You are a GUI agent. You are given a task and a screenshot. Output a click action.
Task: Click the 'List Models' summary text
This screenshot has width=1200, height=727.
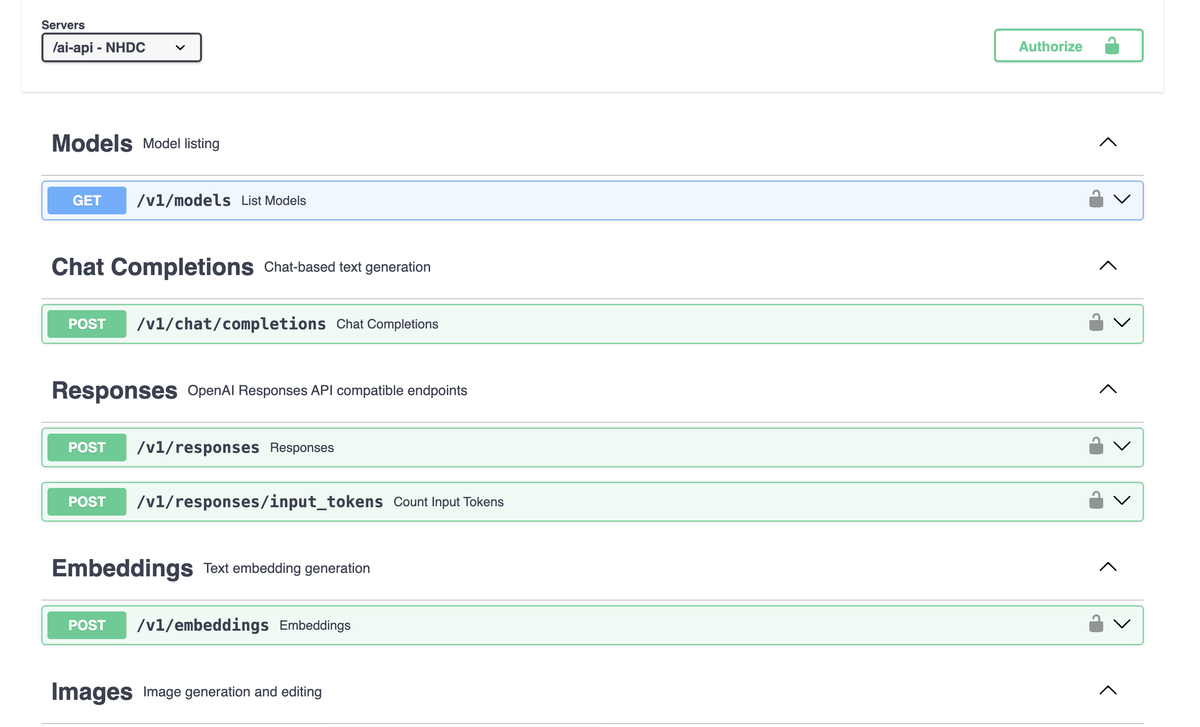click(x=274, y=201)
